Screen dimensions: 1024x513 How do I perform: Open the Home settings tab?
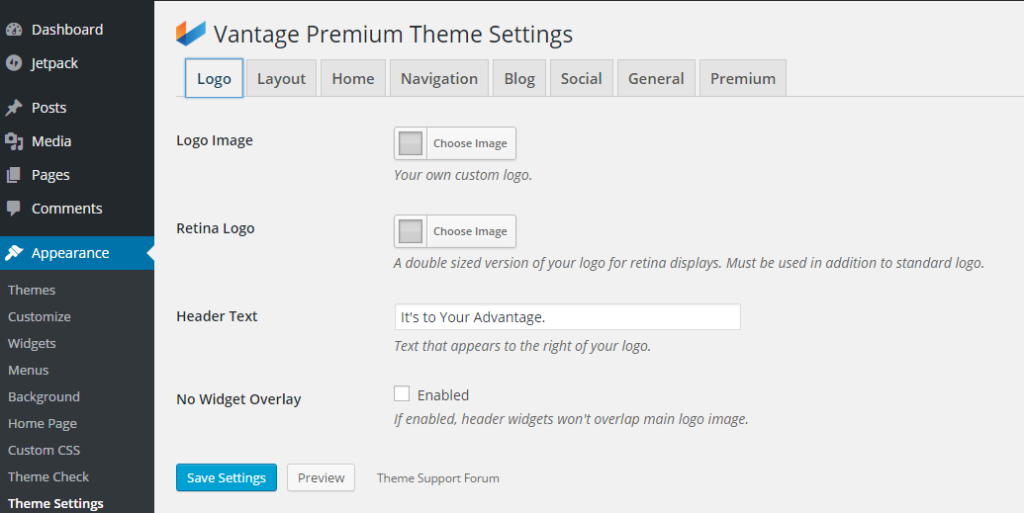[353, 78]
